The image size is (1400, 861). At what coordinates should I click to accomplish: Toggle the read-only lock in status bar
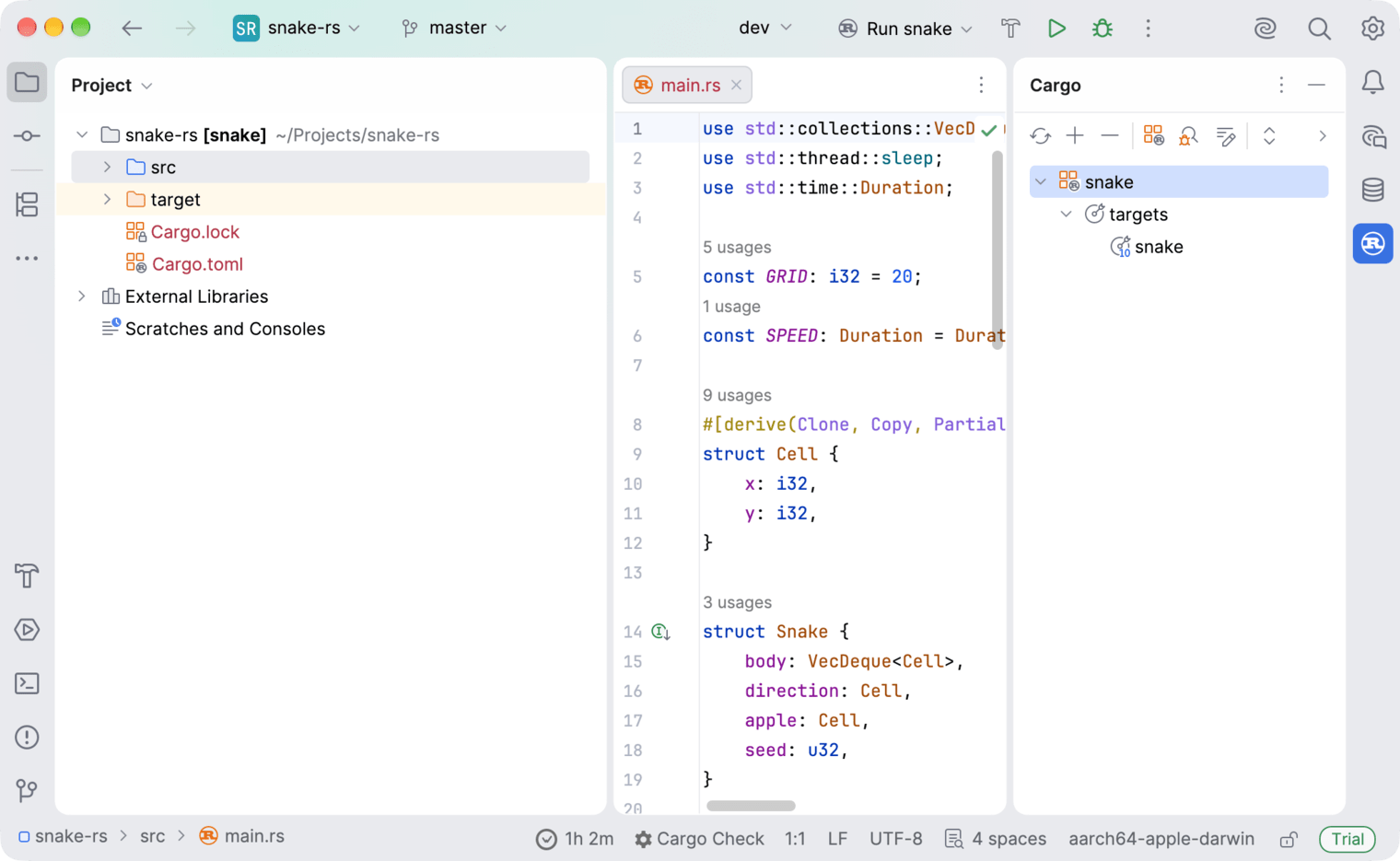coord(1289,839)
